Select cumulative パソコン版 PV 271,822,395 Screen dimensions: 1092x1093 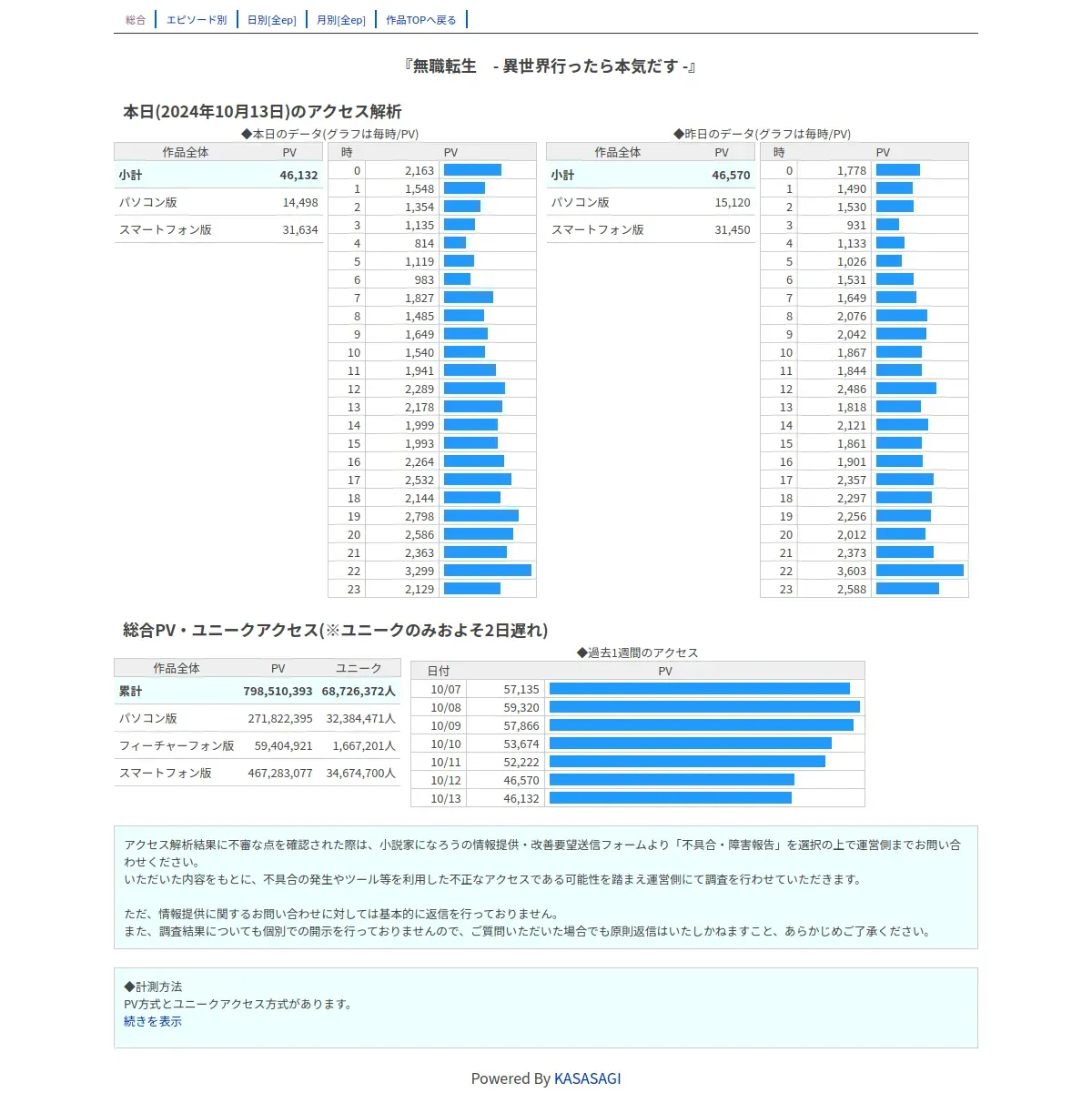280,719
